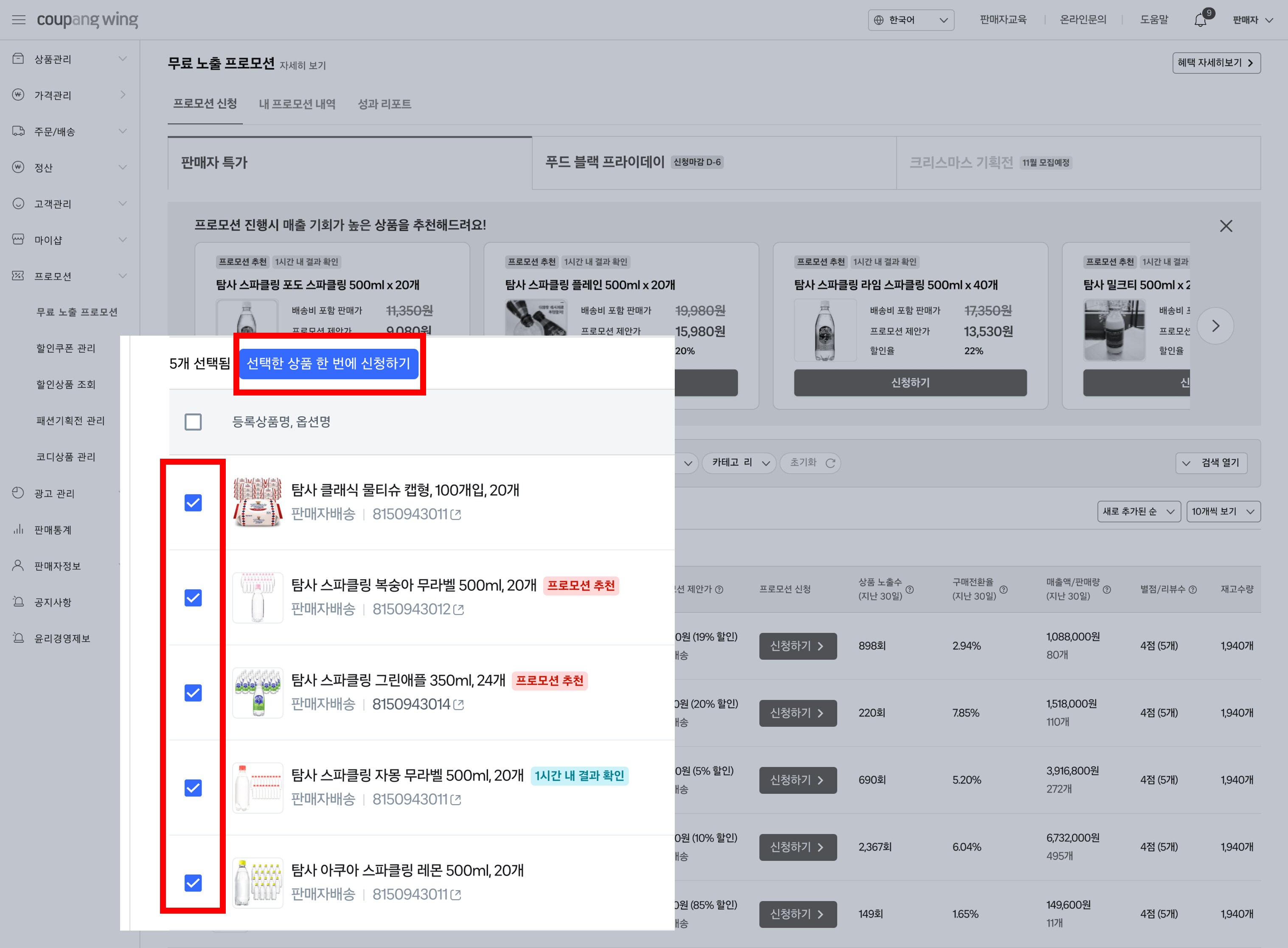Click the 고객관리 smiley icon
Screen dimensions: 1288x948
tap(18, 203)
